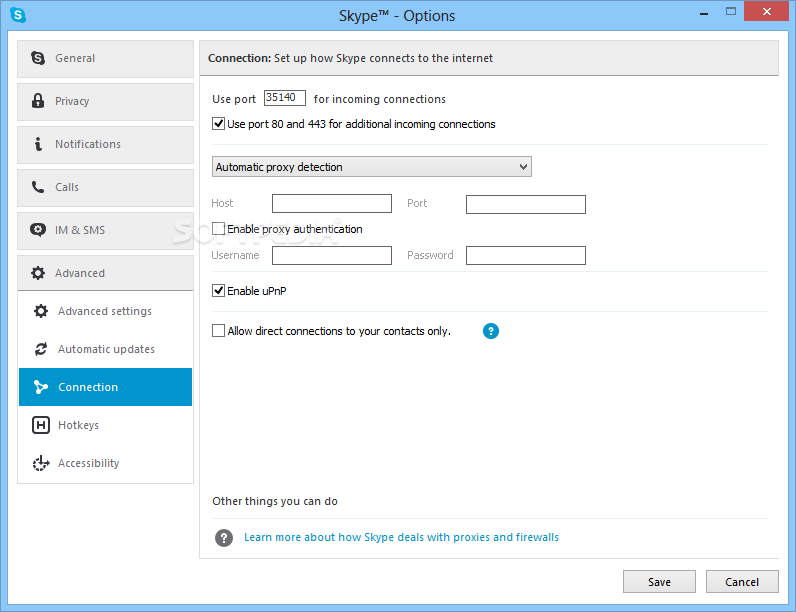The height and width of the screenshot is (612, 796).
Task: Select the Connection sub-item
Action: pos(106,387)
